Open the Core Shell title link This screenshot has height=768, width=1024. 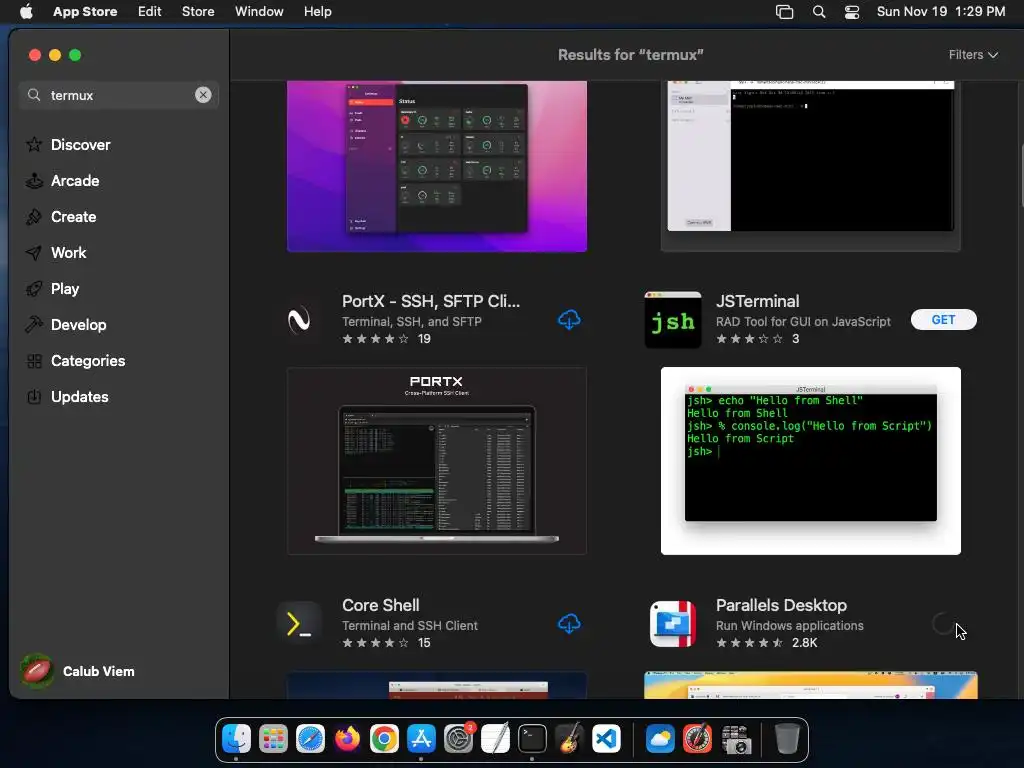click(381, 605)
